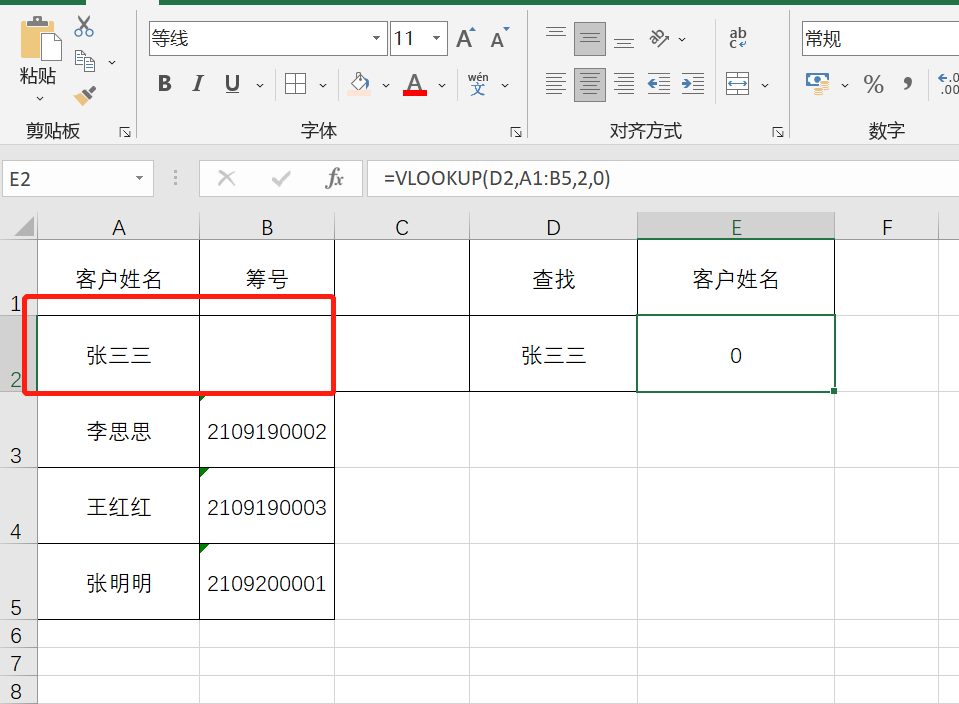Toggle underline formatting
The width and height of the screenshot is (959, 704).
[232, 84]
